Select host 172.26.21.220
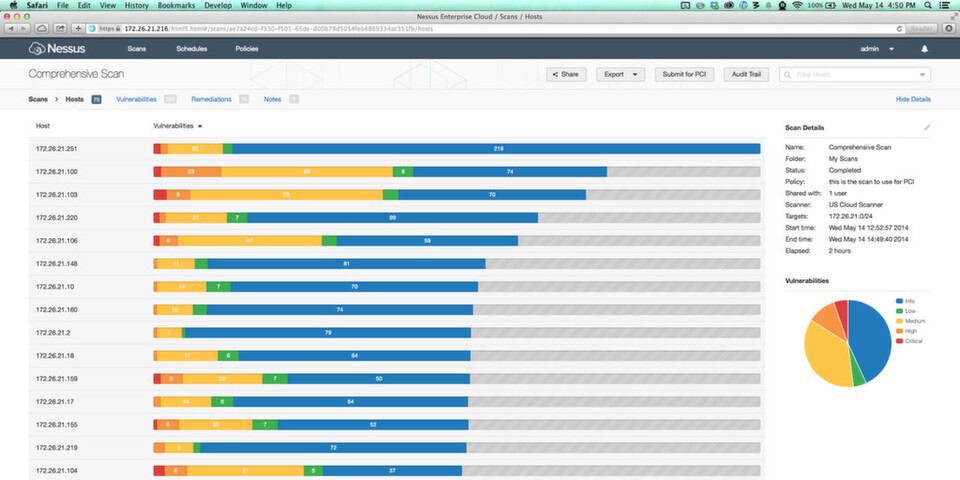 56,217
